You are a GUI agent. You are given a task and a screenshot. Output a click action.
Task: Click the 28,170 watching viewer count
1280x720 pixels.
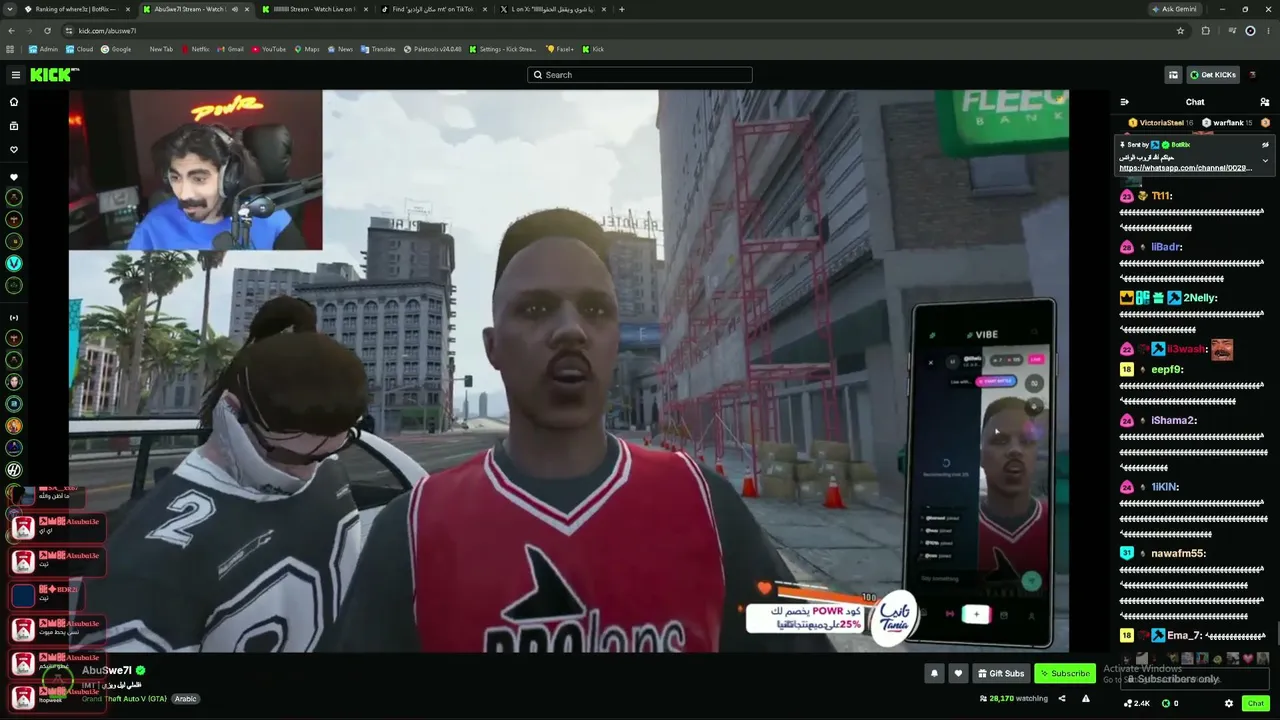[1014, 699]
